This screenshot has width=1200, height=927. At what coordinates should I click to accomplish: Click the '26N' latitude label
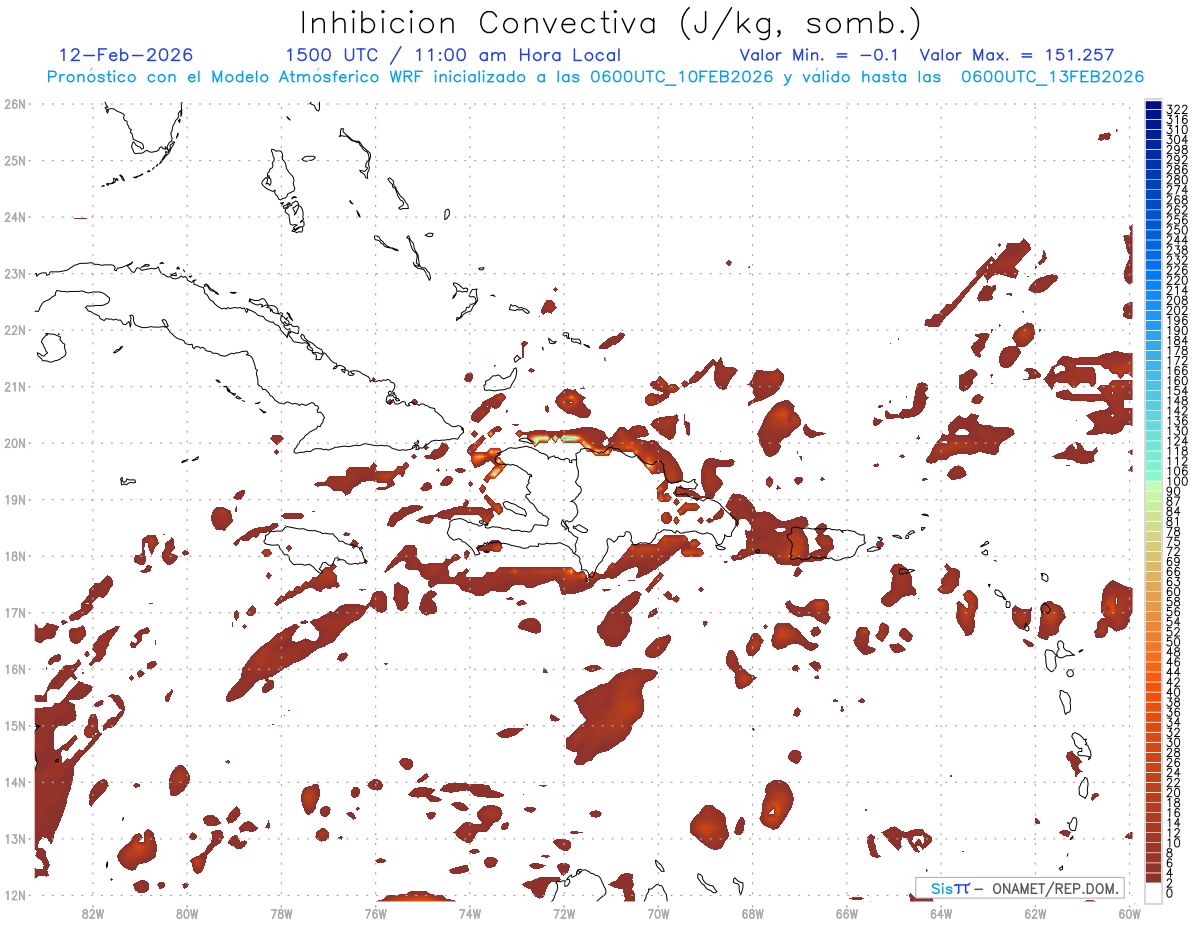[15, 104]
